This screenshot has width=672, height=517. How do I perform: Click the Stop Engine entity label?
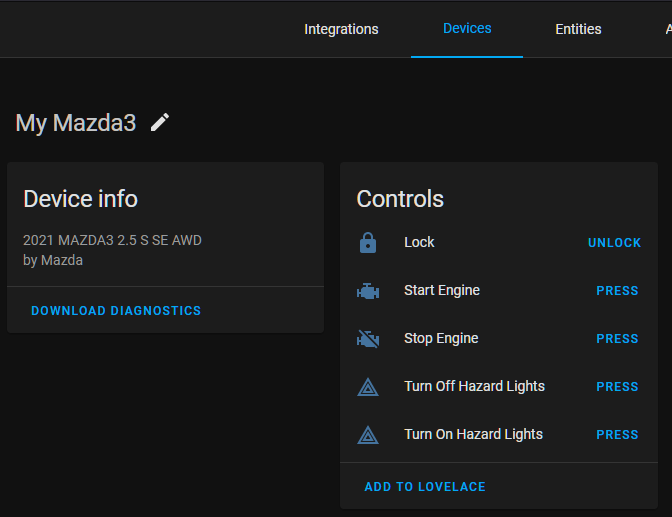pos(441,338)
